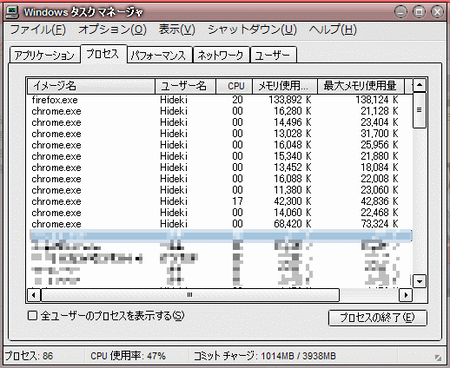Screen dimensions: 450x368
Task: Switch to the パフォーマンス tab
Action: (159, 55)
